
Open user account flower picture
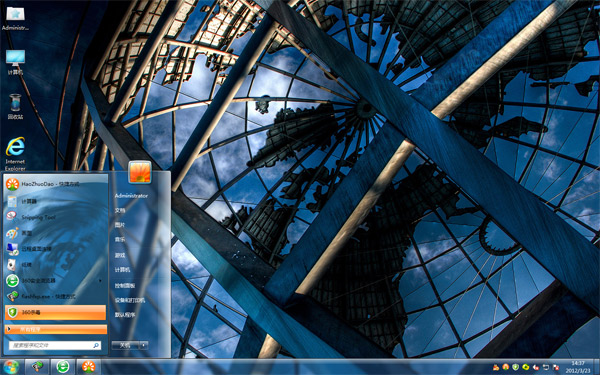[140, 172]
